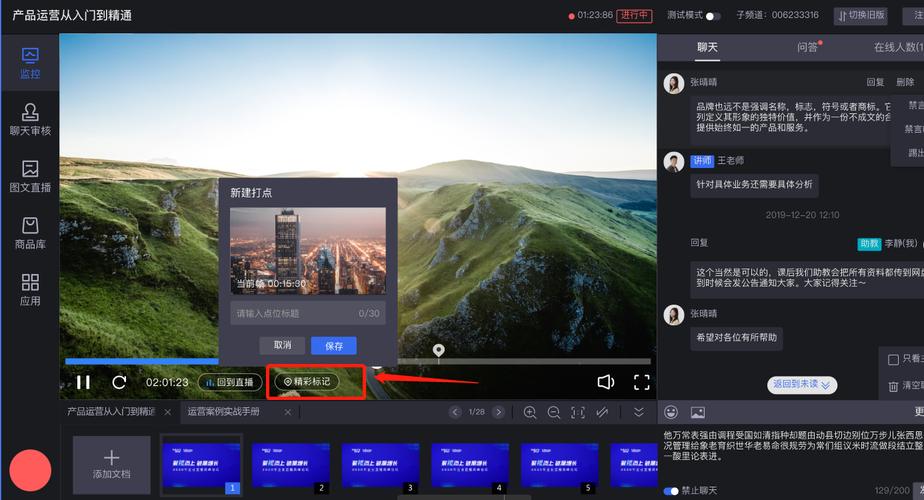
Task: Close the 运营案例实战手册 document tab
Action: coord(288,412)
